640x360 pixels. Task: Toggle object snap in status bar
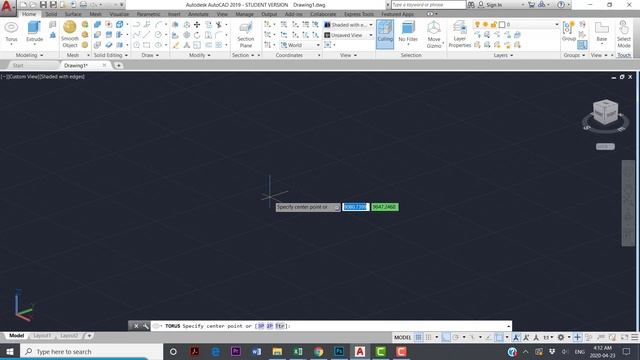[499, 337]
